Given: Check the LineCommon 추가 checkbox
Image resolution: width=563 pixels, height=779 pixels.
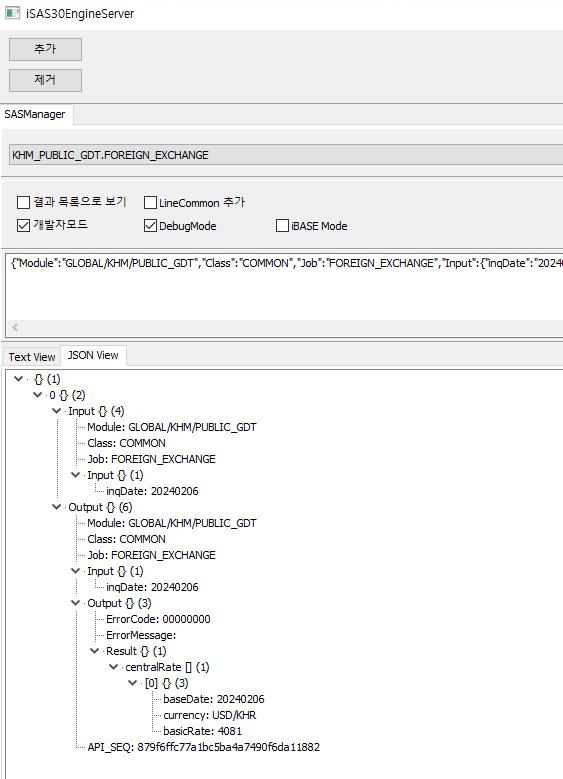Looking at the screenshot, I should click(150, 203).
